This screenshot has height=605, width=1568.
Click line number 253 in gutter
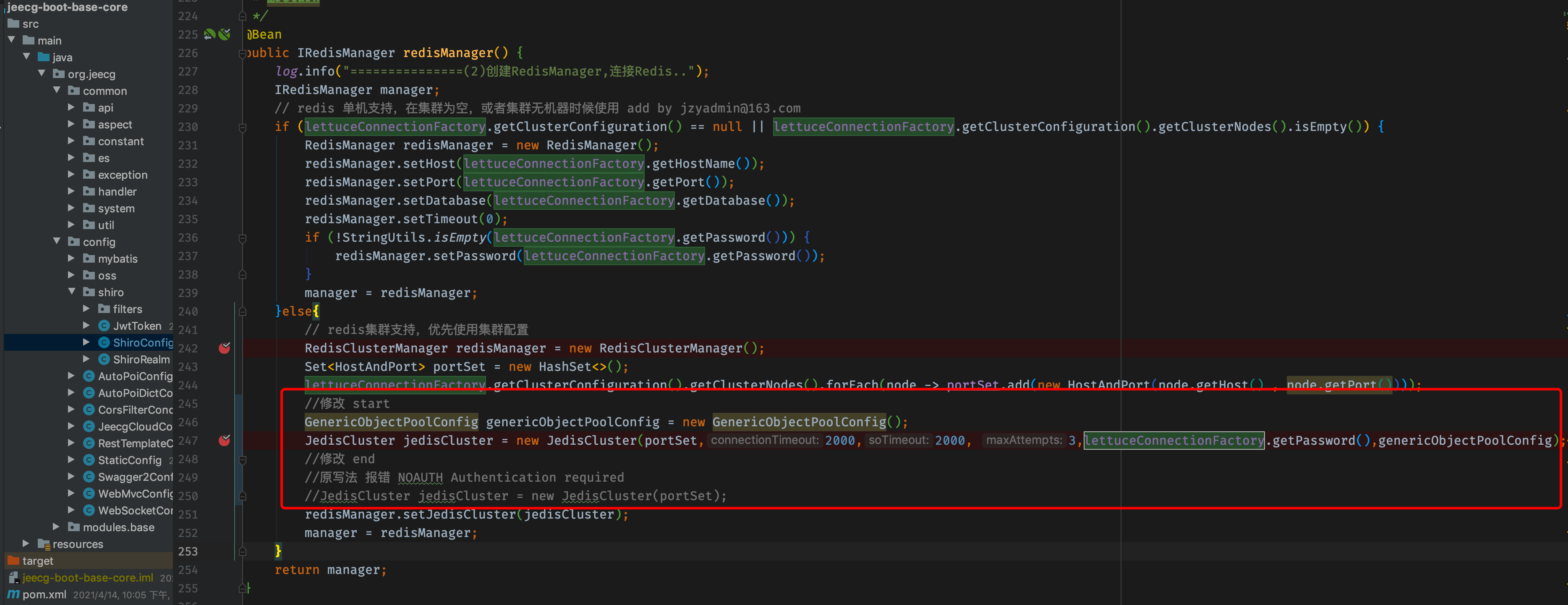click(x=188, y=551)
